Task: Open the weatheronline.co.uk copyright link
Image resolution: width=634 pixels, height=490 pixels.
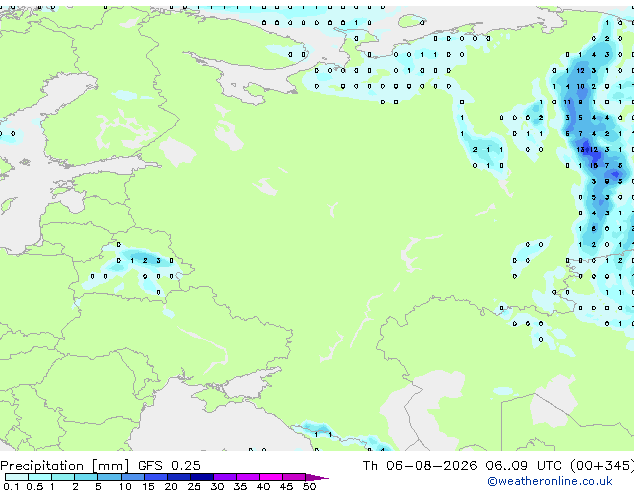Action: tap(550, 481)
